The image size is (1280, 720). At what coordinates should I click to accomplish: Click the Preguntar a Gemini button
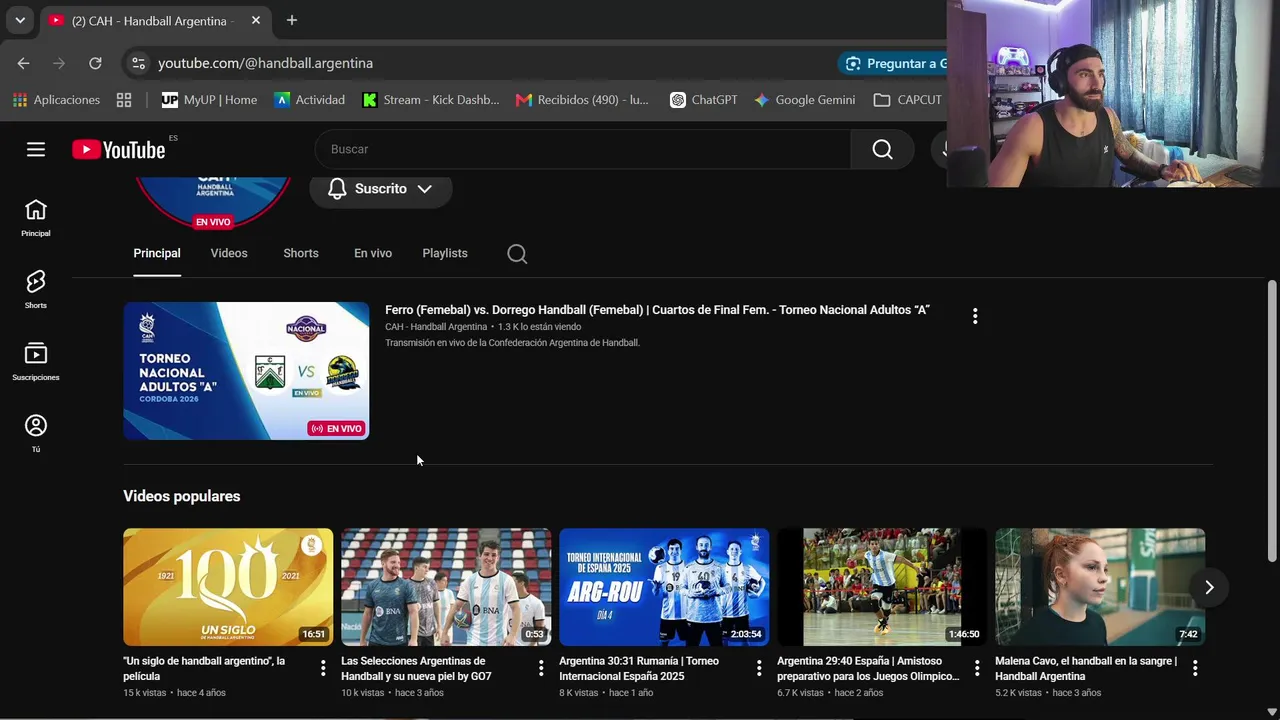click(x=893, y=63)
